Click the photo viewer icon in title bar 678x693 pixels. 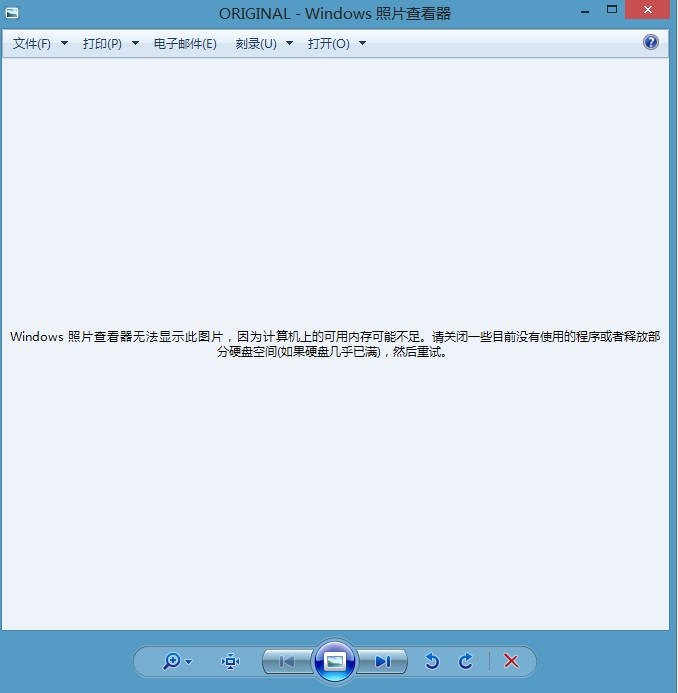[x=12, y=13]
